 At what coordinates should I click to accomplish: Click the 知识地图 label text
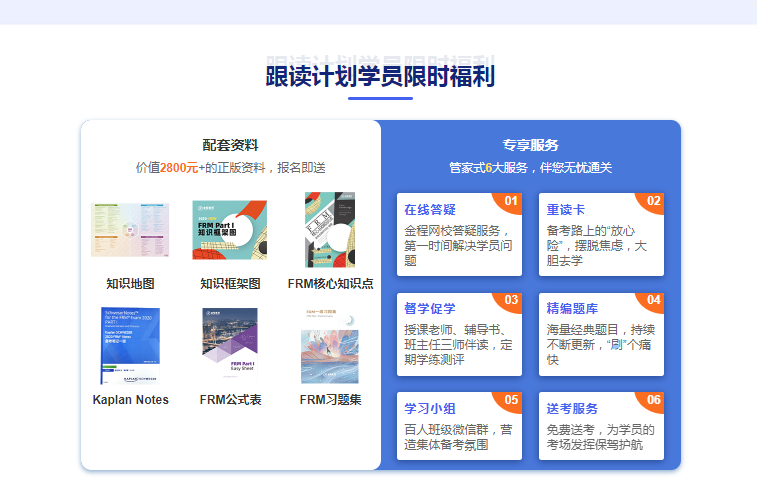130,284
